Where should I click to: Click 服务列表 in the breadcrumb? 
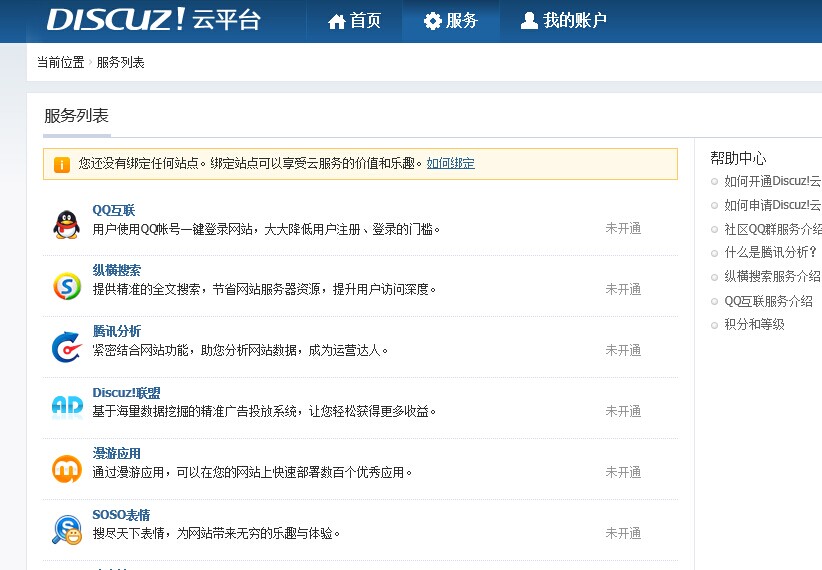click(120, 62)
